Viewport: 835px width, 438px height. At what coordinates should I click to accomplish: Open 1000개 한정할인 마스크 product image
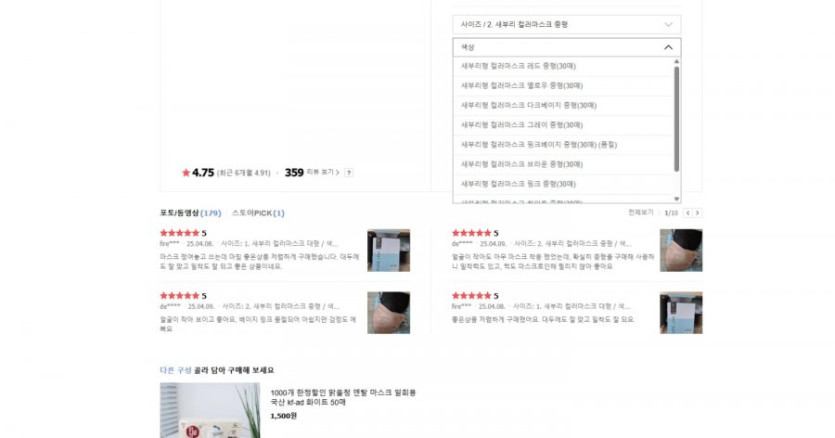tap(210, 410)
